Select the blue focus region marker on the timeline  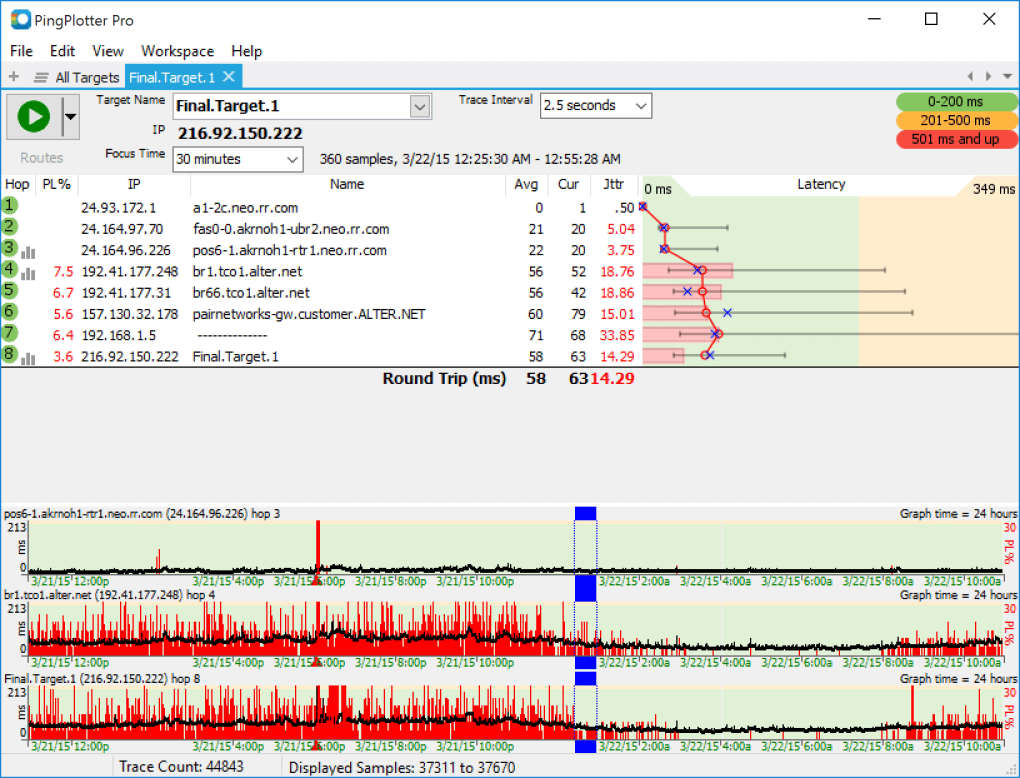[x=585, y=513]
